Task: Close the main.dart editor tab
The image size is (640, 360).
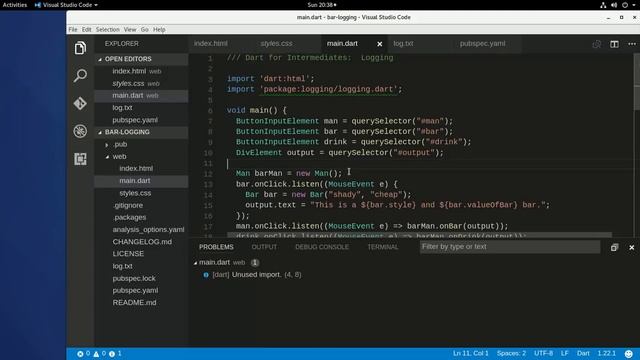Action: pos(380,44)
